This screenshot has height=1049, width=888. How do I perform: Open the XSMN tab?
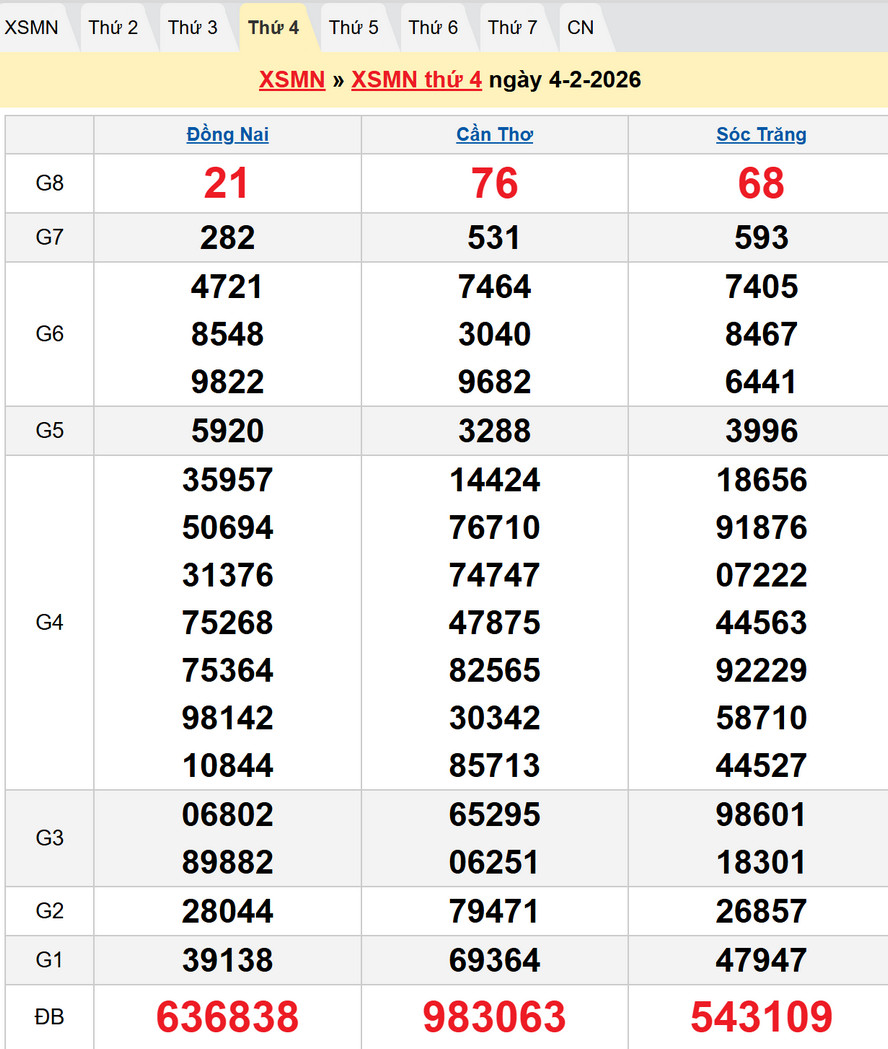31,27
